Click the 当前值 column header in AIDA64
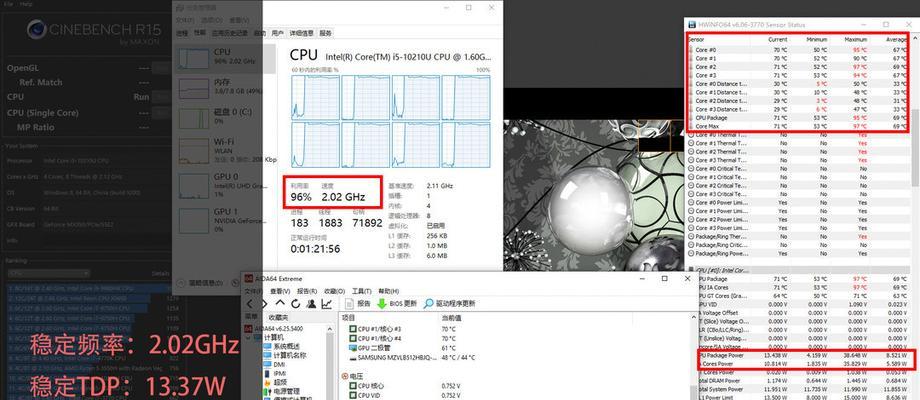Viewport: 920px width, 400px height. coord(452,317)
